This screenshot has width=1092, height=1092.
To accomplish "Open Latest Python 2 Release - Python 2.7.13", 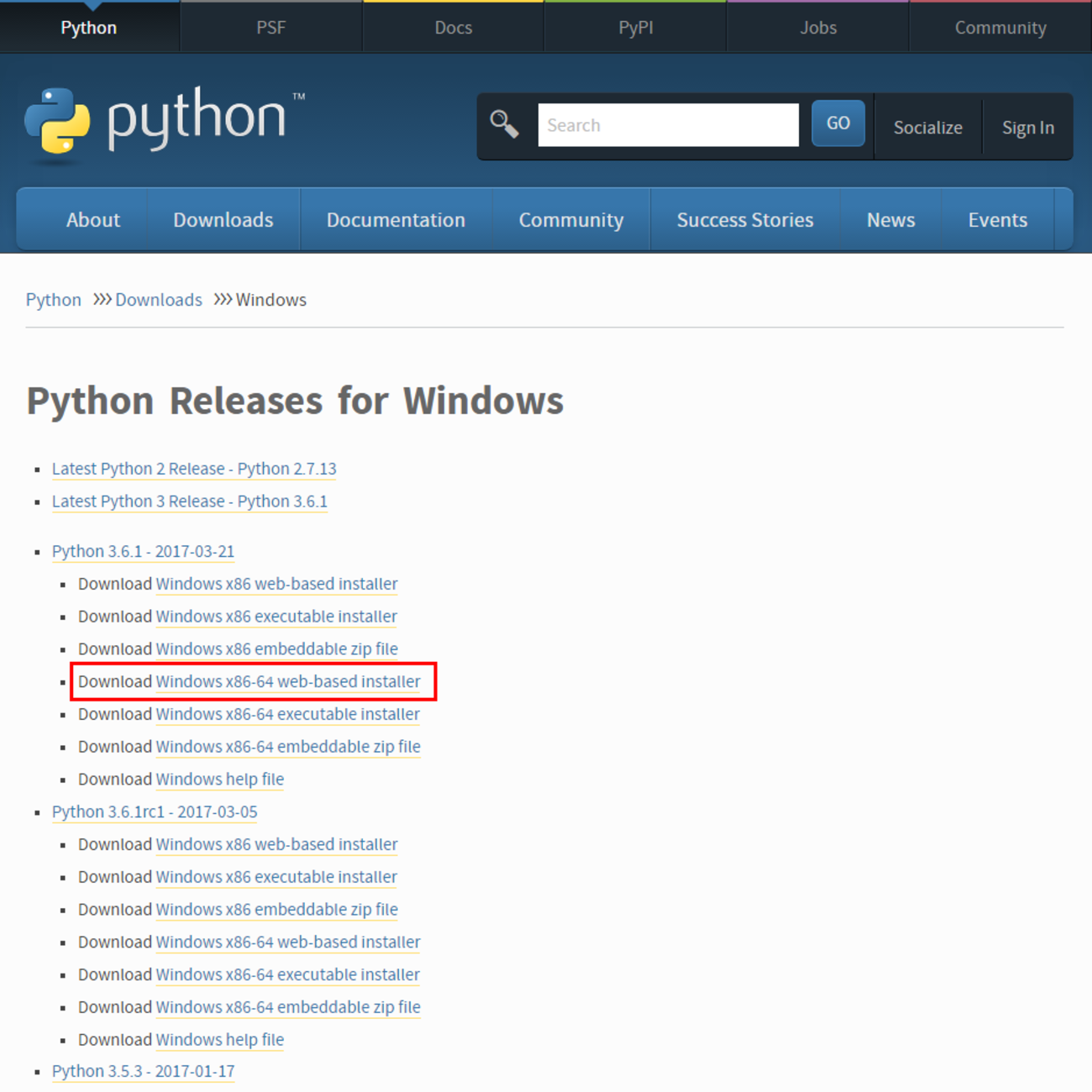I will [x=194, y=468].
